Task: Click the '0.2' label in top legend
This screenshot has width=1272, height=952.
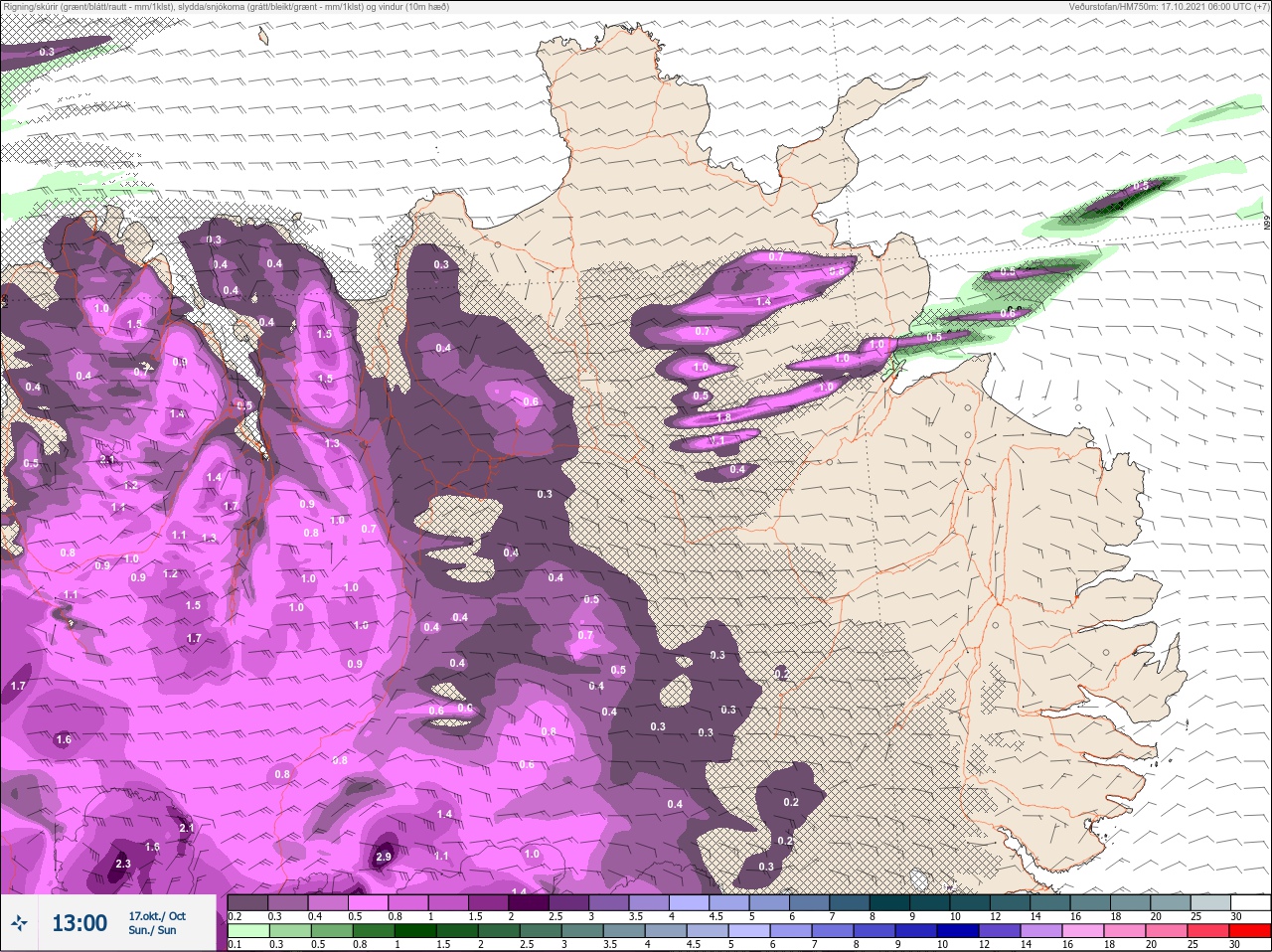Action: click(235, 916)
